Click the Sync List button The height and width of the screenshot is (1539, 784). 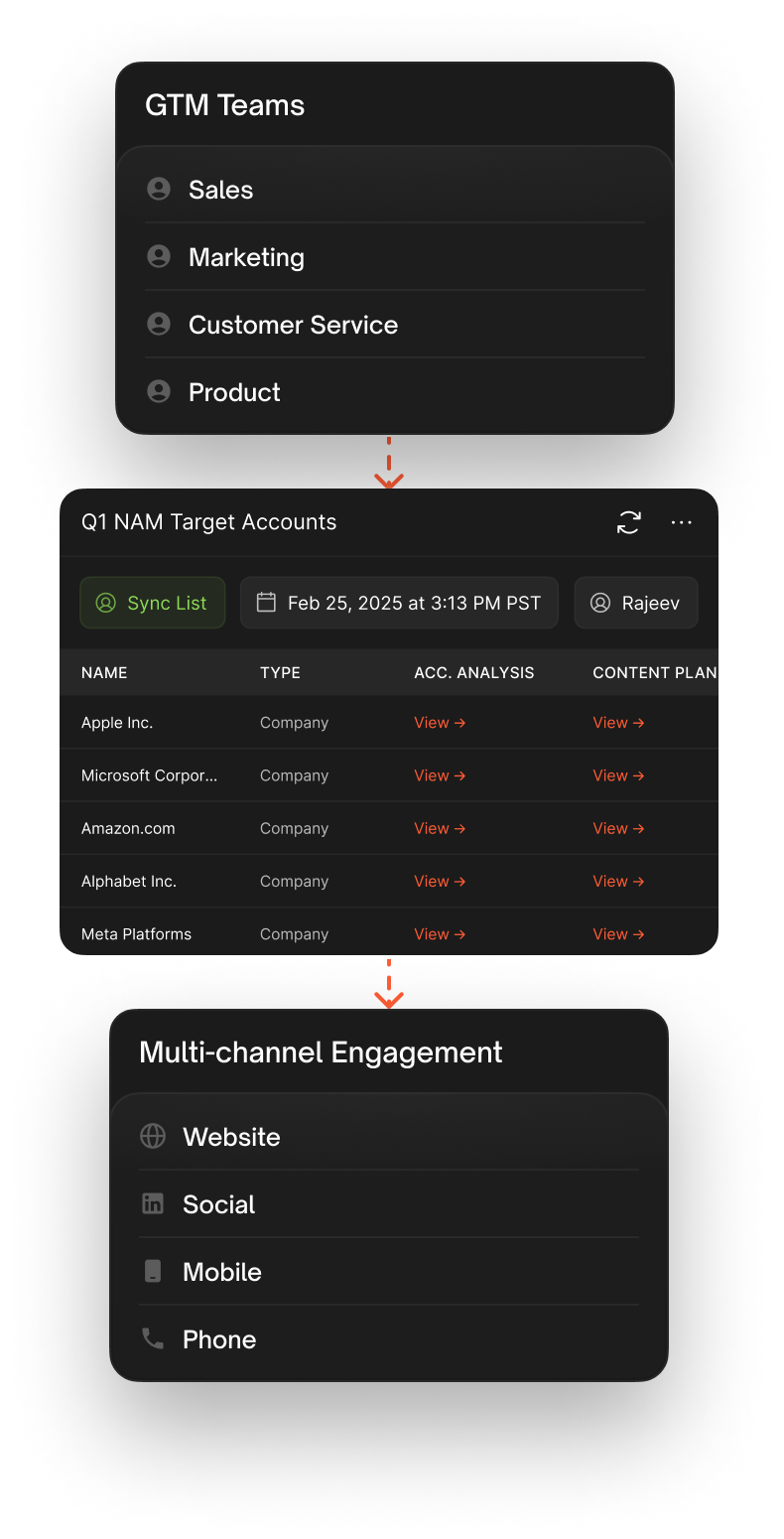[x=153, y=603]
